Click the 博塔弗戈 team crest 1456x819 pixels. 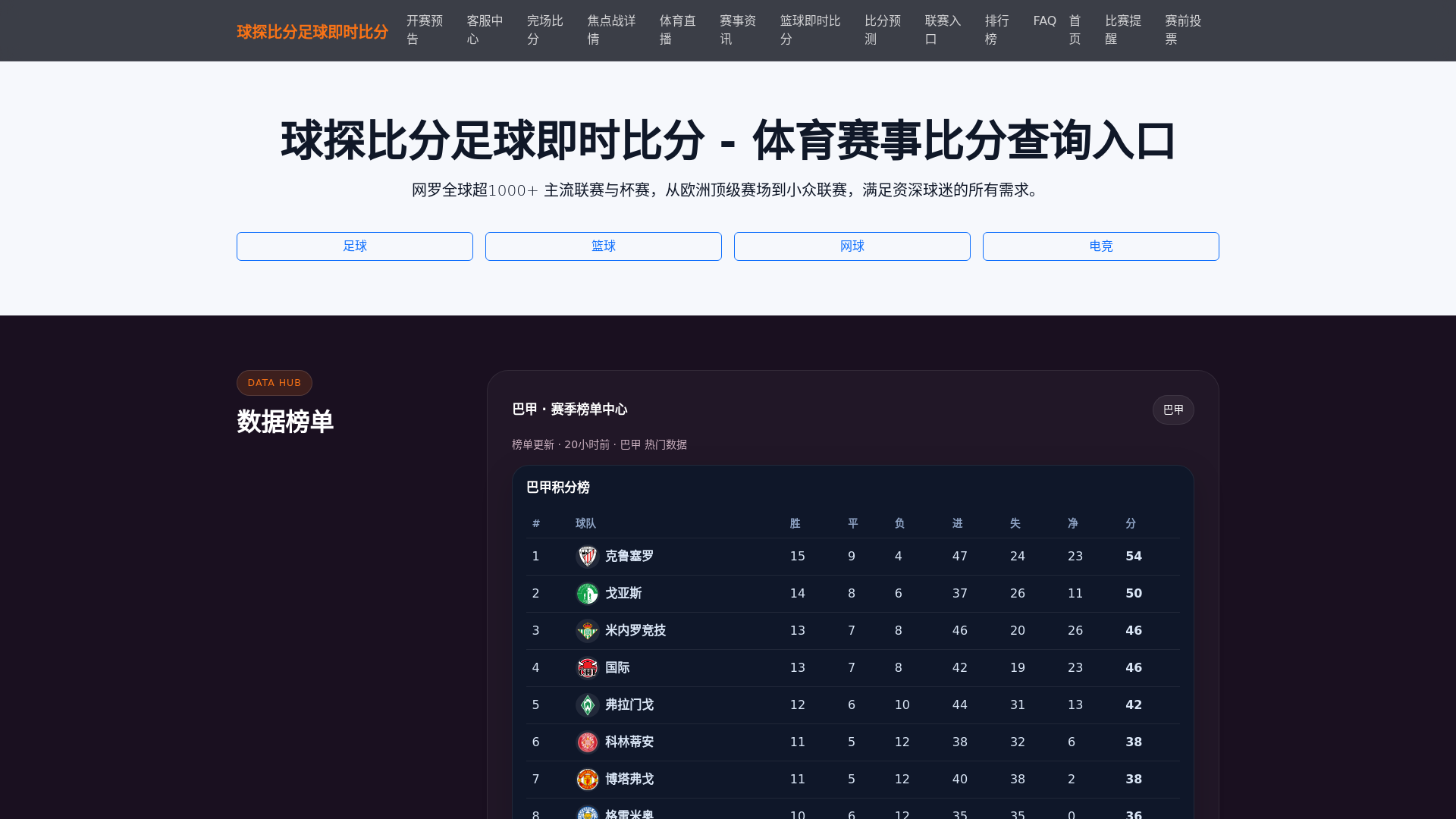click(x=588, y=780)
